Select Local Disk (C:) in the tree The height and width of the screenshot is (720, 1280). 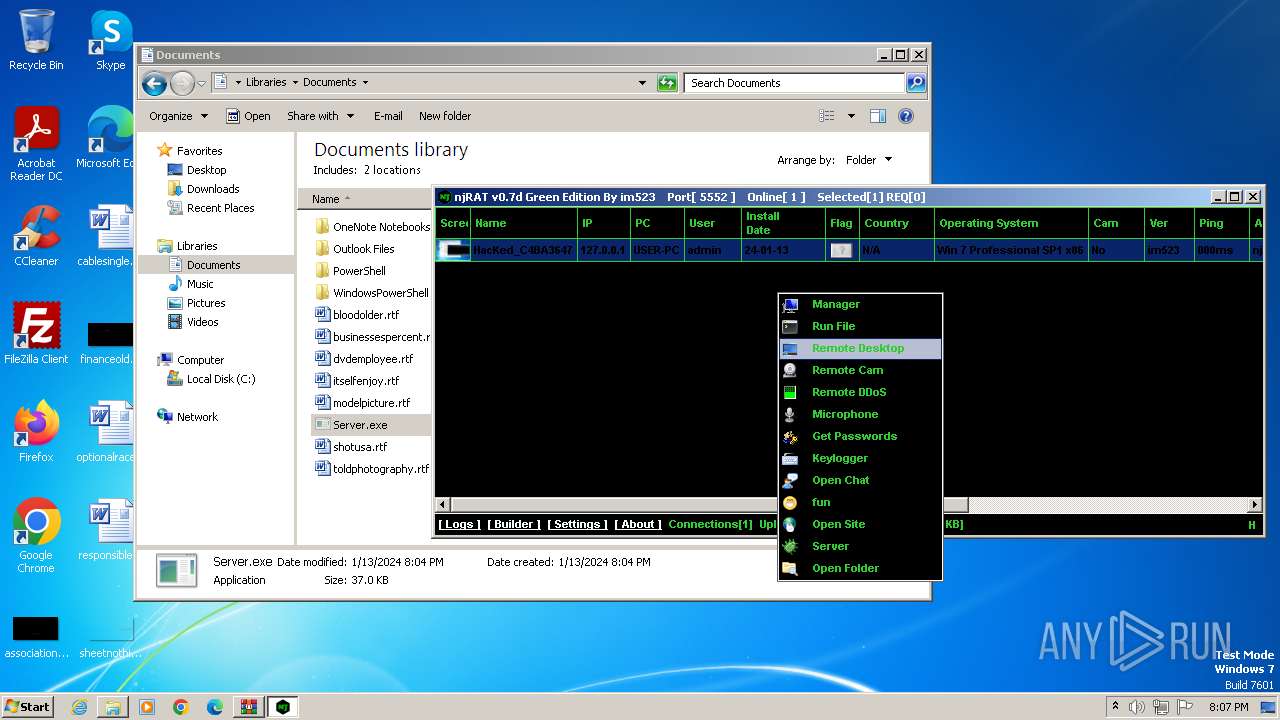tap(221, 379)
